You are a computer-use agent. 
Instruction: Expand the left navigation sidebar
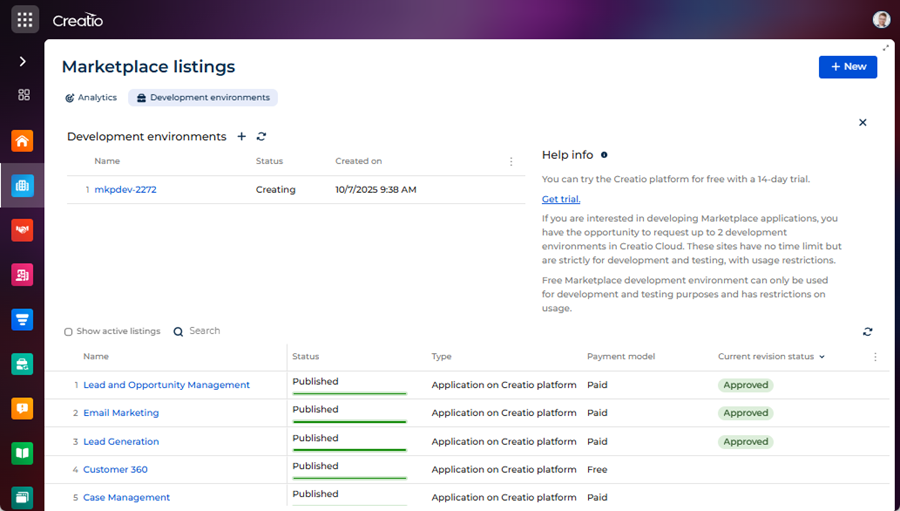[22, 62]
